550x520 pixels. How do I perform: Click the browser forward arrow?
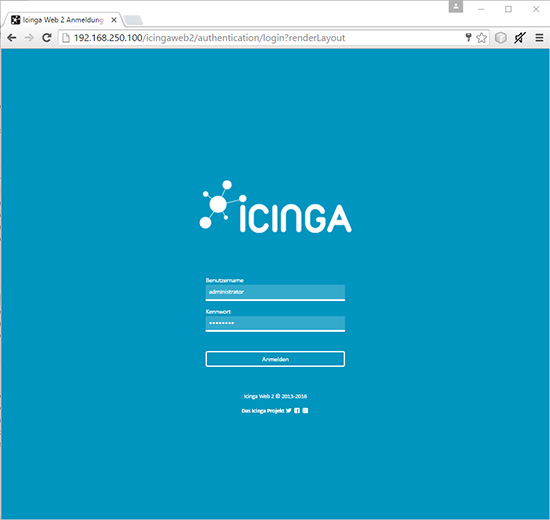(29, 38)
